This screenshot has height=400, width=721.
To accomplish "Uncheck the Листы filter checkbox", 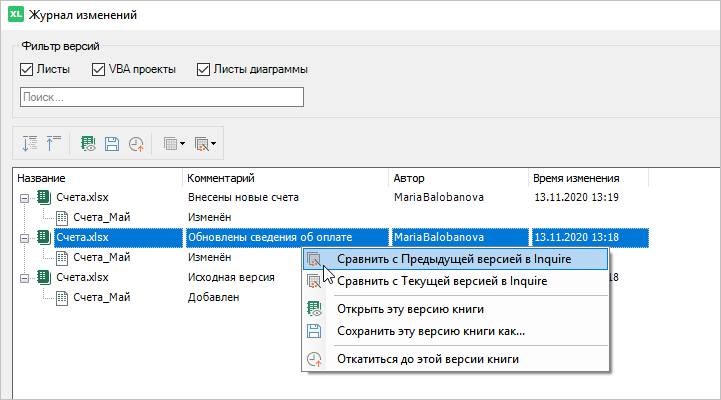I will click(x=26, y=69).
